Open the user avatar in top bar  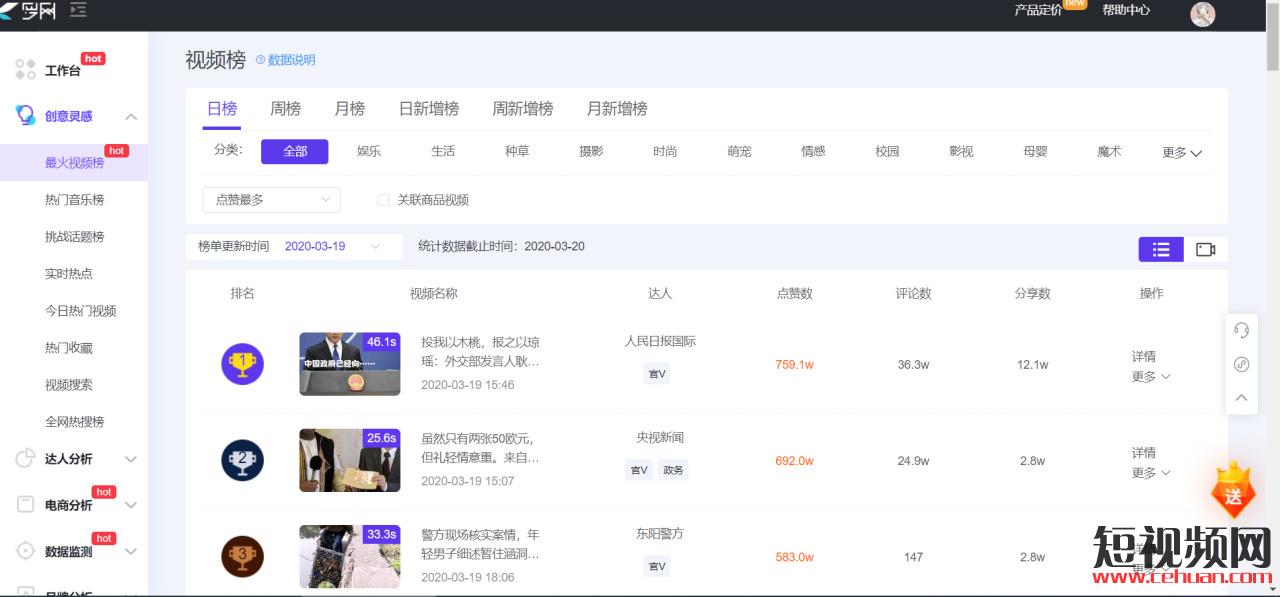pyautogui.click(x=1202, y=13)
